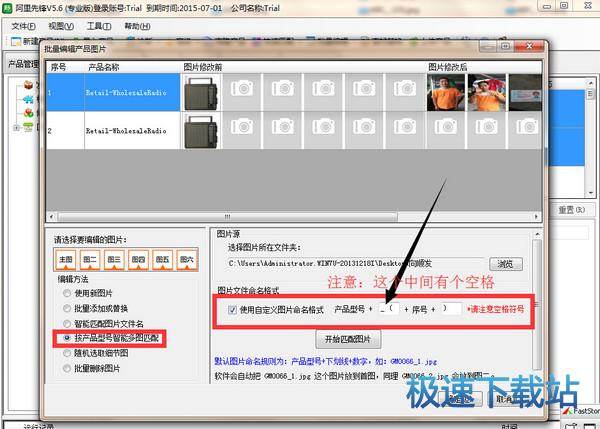The image size is (600, 429).
Task: Click the 产品名称 column header
Action: click(x=103, y=67)
